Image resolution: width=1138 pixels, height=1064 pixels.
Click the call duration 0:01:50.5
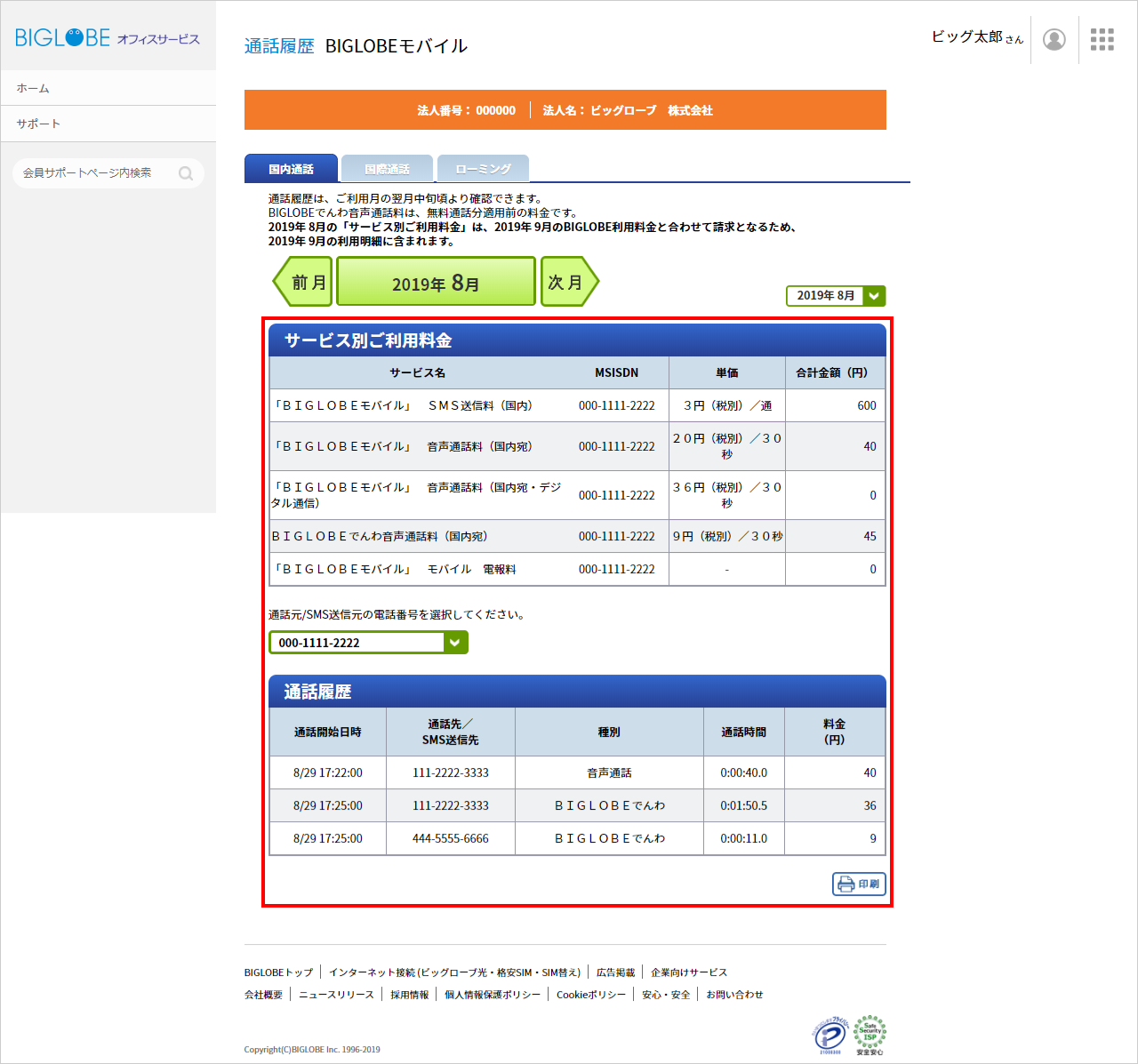tap(744, 805)
